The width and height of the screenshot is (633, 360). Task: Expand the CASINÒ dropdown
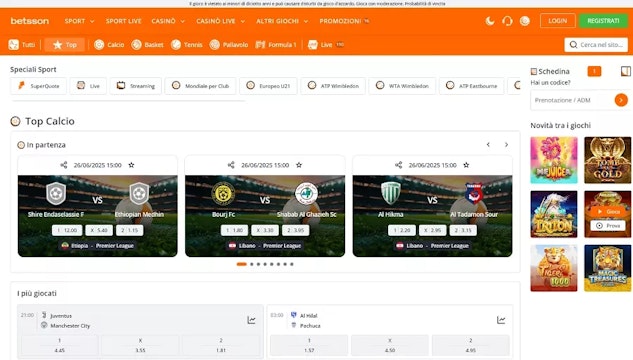[x=168, y=21]
